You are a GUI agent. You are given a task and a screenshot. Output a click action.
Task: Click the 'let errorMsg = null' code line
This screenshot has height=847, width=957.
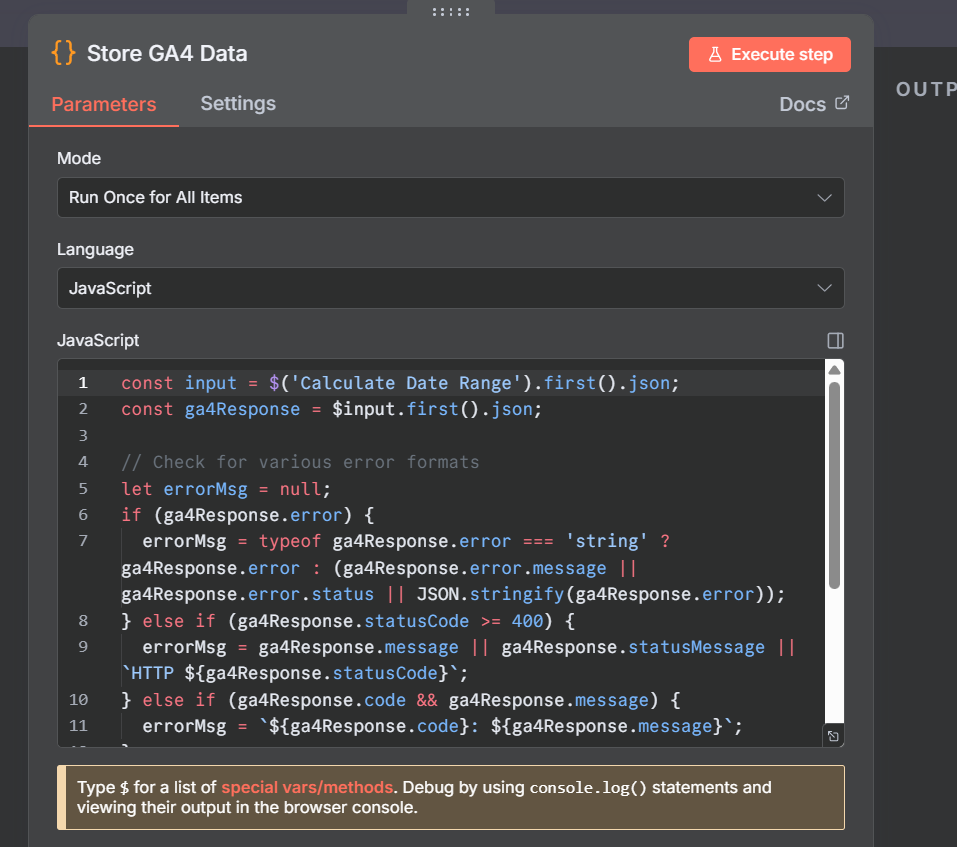[x=225, y=489]
